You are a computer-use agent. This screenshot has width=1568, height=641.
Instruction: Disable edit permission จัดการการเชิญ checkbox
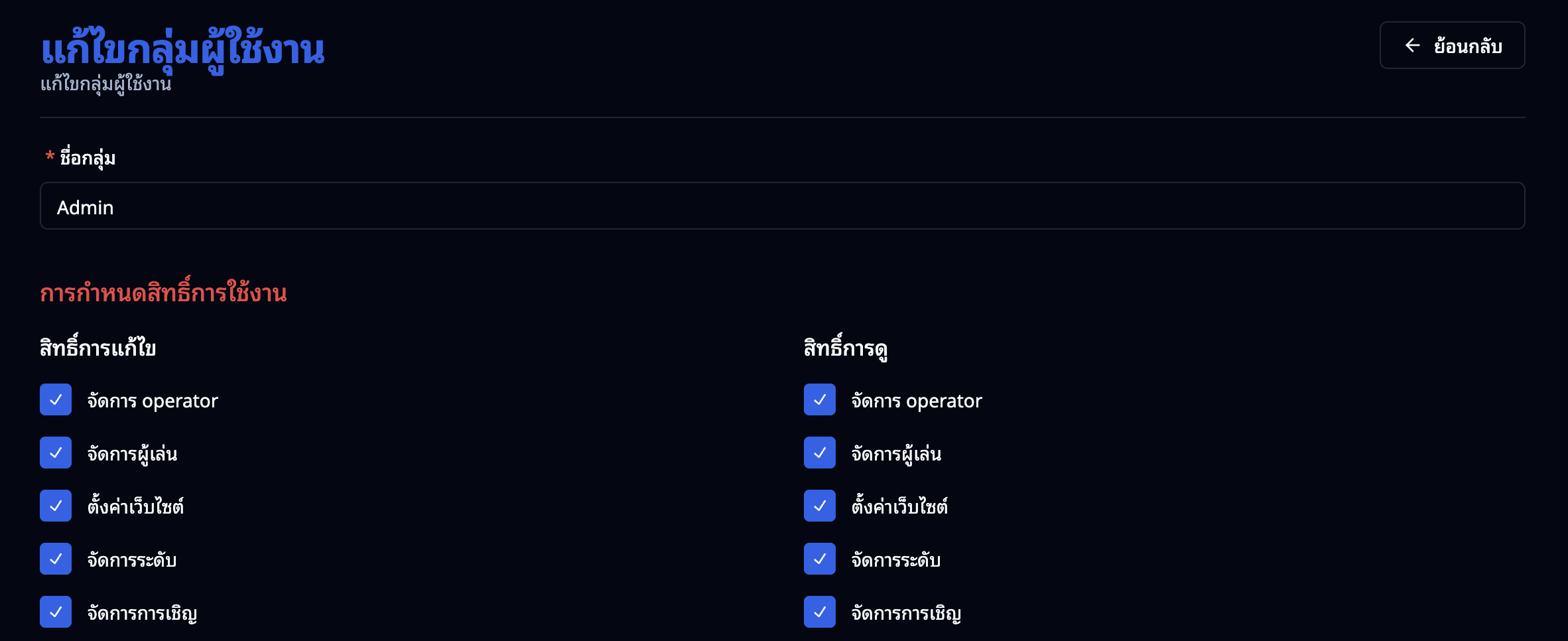coord(56,612)
